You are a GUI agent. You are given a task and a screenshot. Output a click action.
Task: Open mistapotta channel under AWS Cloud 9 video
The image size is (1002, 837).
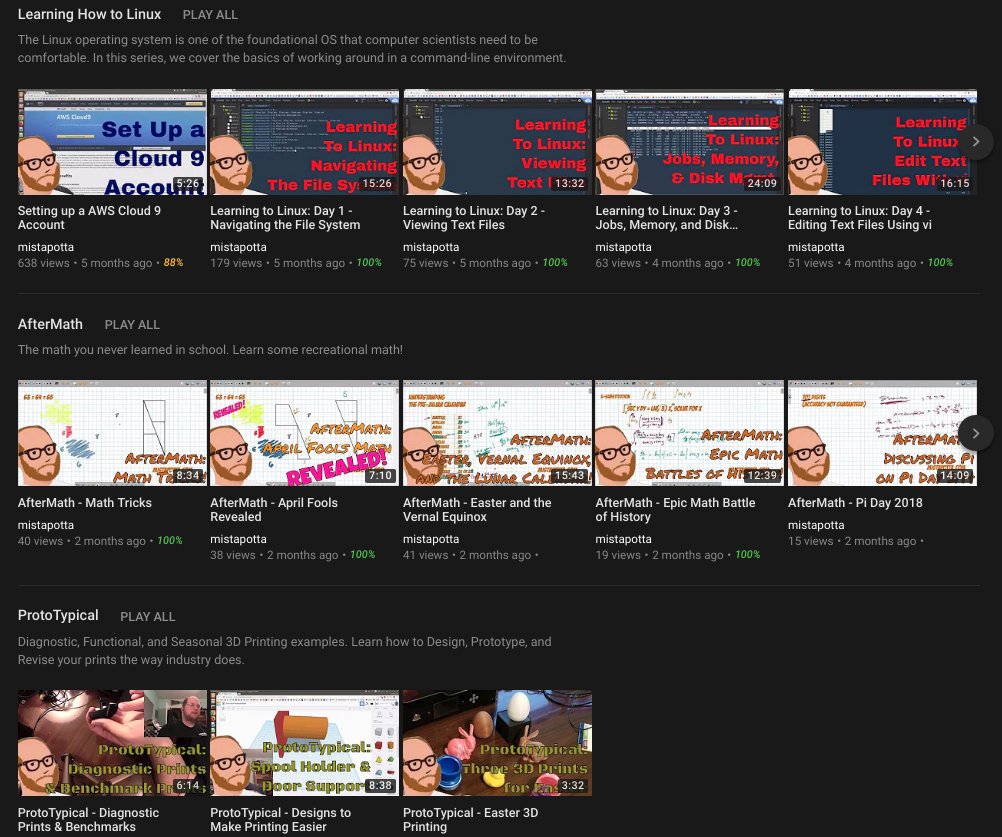(45, 247)
